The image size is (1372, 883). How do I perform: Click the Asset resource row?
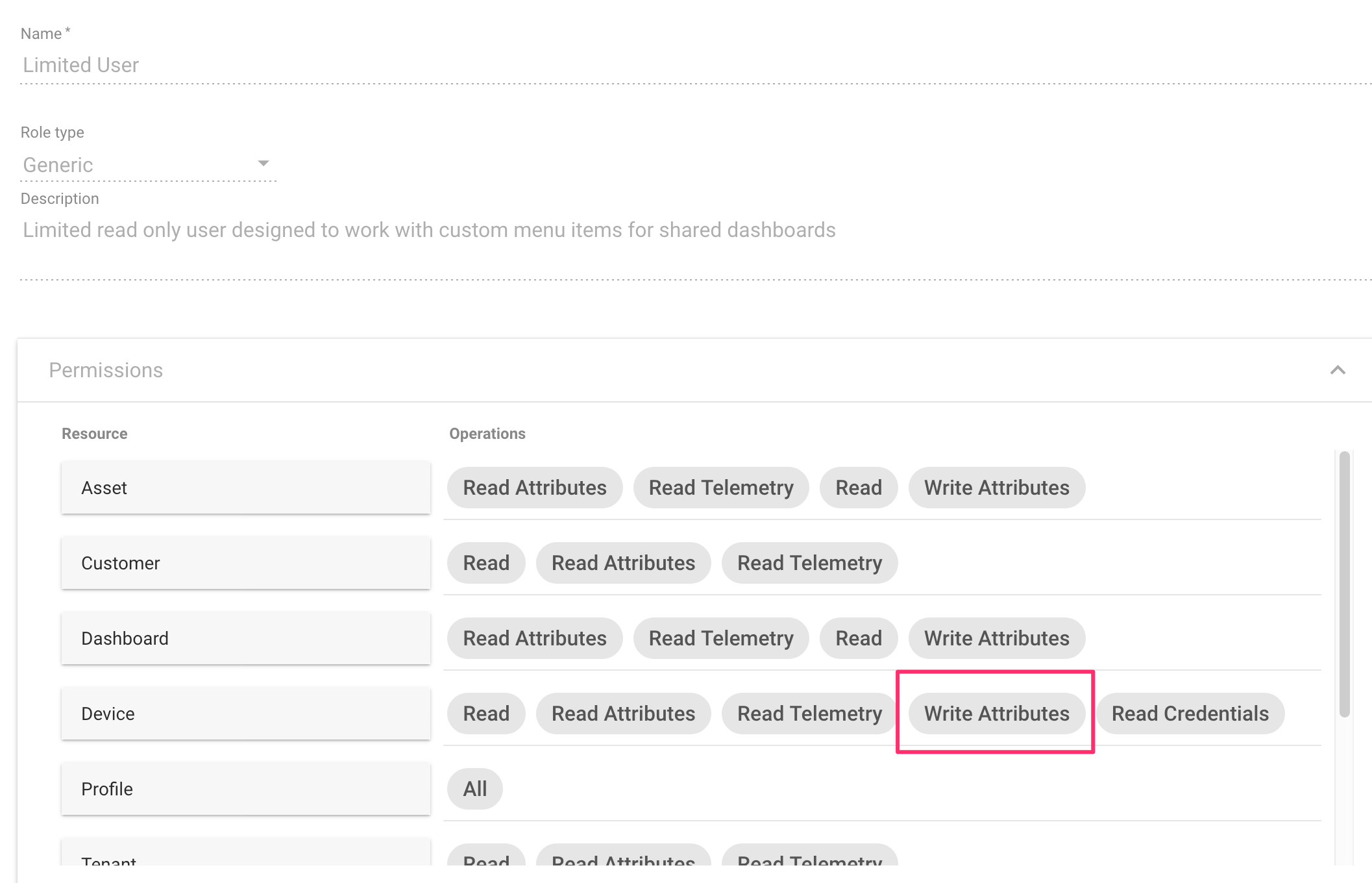click(246, 488)
